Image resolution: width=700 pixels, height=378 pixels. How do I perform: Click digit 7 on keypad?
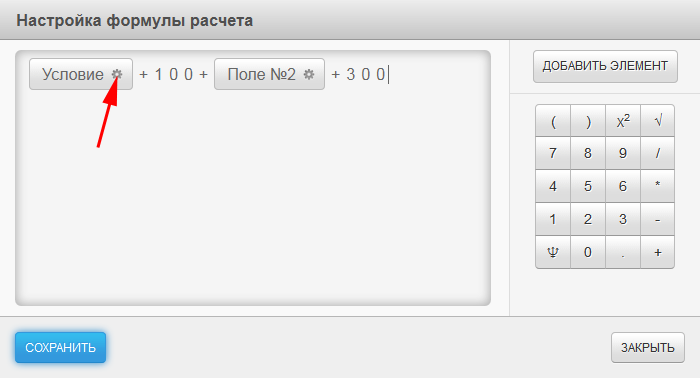point(553,153)
